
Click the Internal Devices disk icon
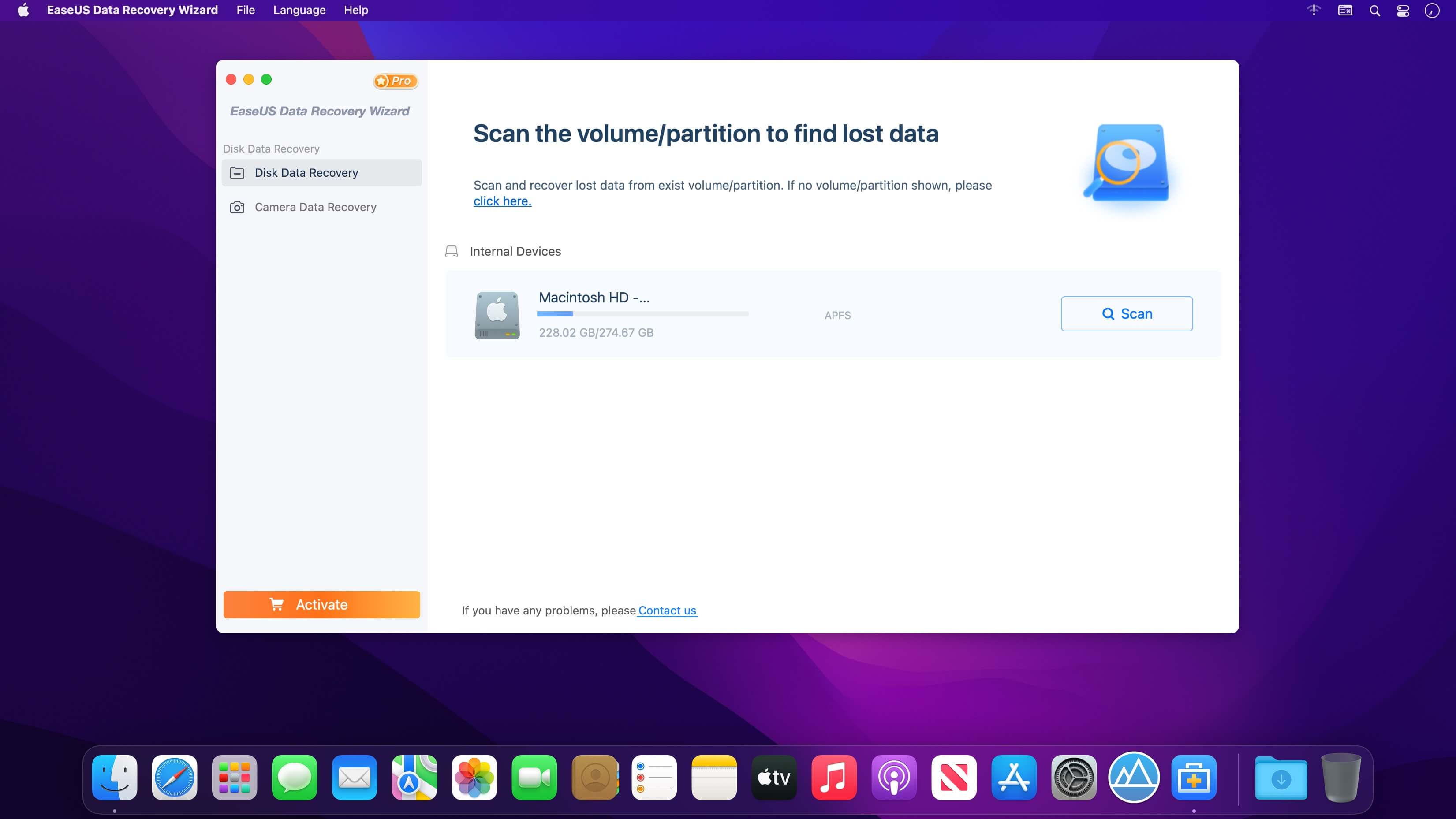451,252
